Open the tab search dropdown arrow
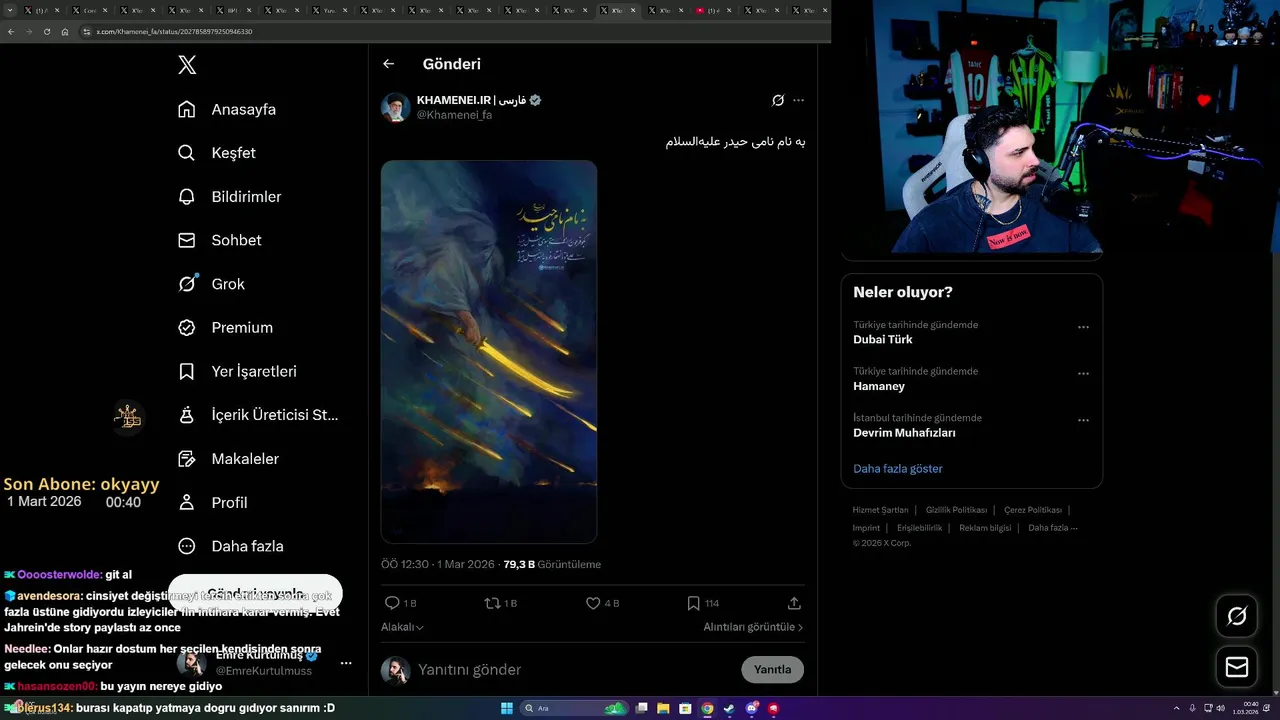 coord(11,10)
